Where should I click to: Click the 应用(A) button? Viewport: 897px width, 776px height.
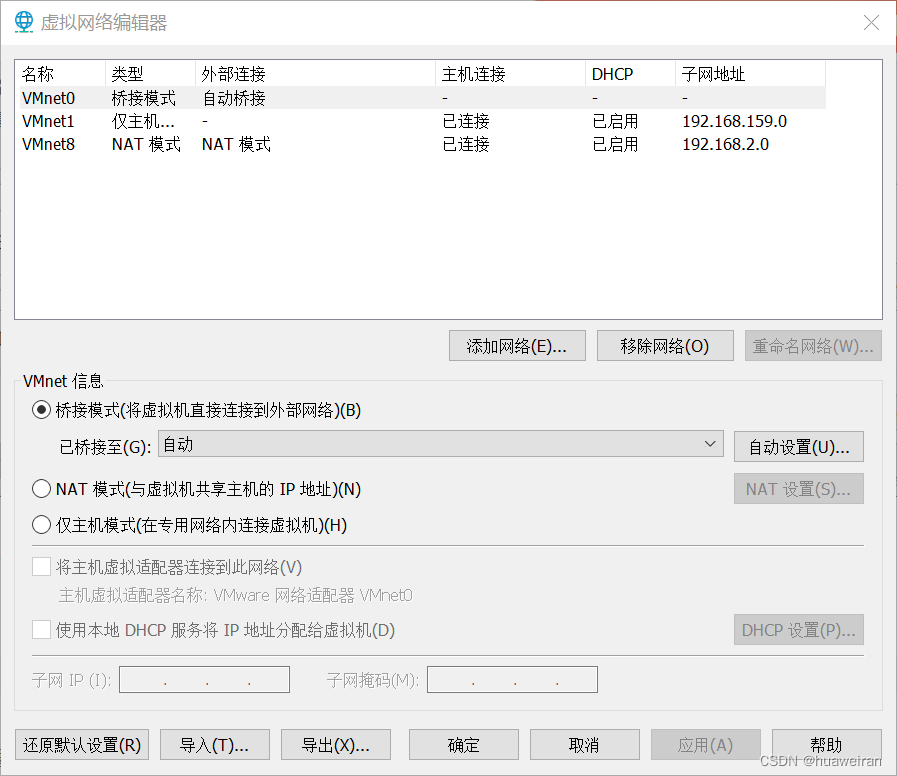(x=705, y=745)
